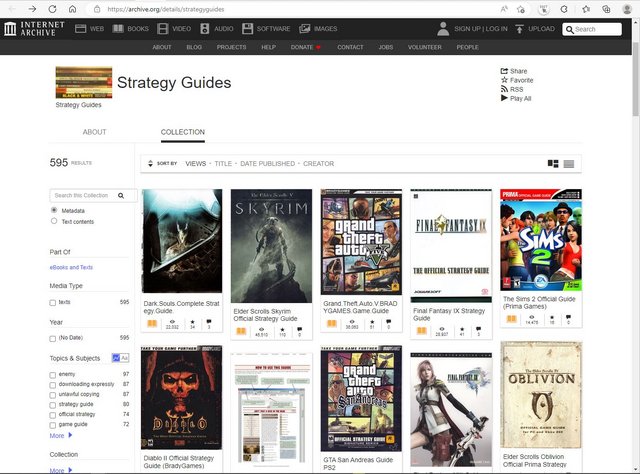Check the downloading expressly topic checkbox
This screenshot has width=640, height=474.
click(x=53, y=385)
